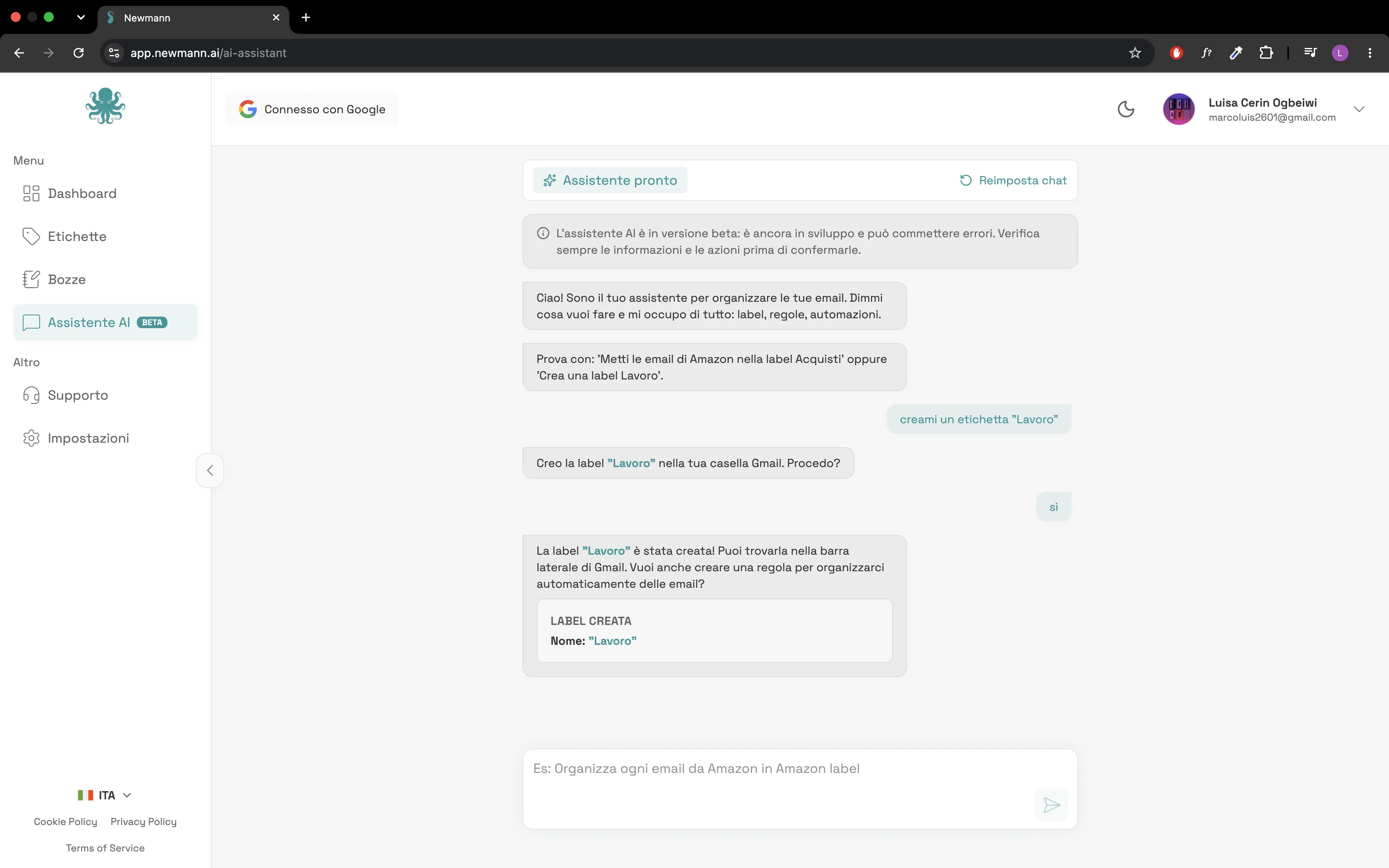The image size is (1389, 868).
Task: Collapse the sidebar with the chevron
Action: click(210, 470)
